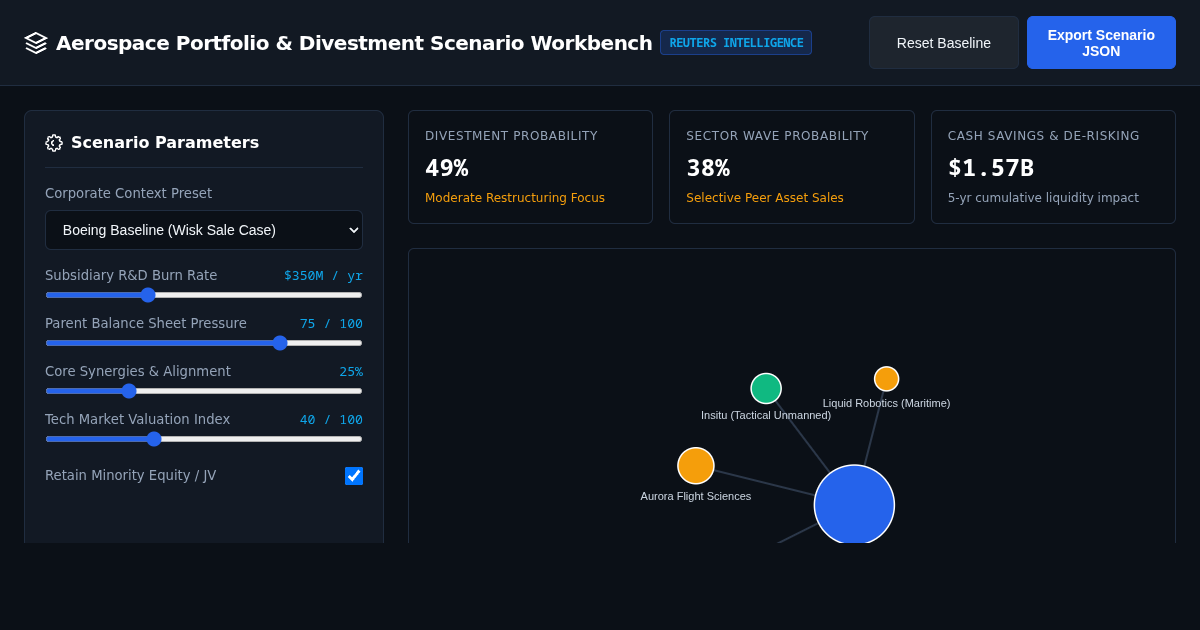This screenshot has height=630, width=1200.
Task: Click the 'Liquid Robotics (Maritime)' label
Action: (887, 403)
